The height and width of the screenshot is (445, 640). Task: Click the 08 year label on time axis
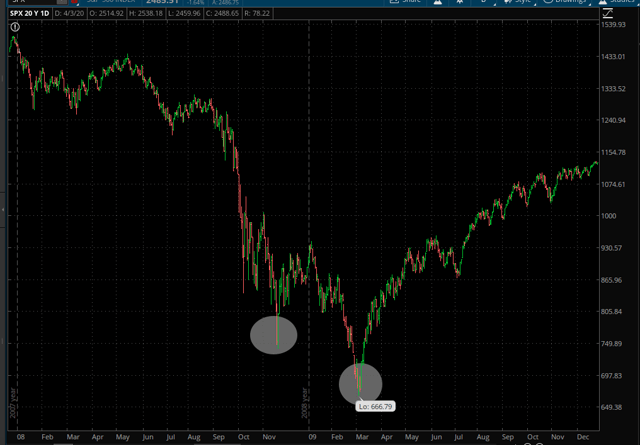(21, 437)
